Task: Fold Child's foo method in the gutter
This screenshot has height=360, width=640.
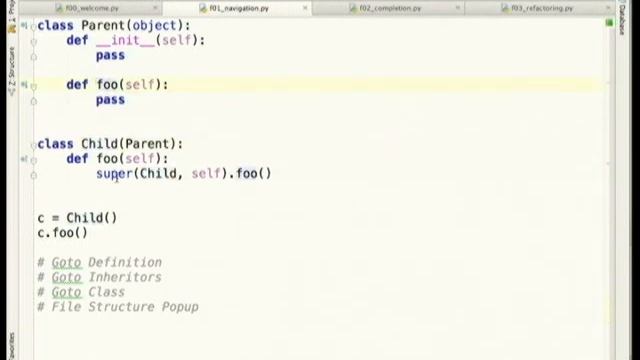Action: point(34,160)
